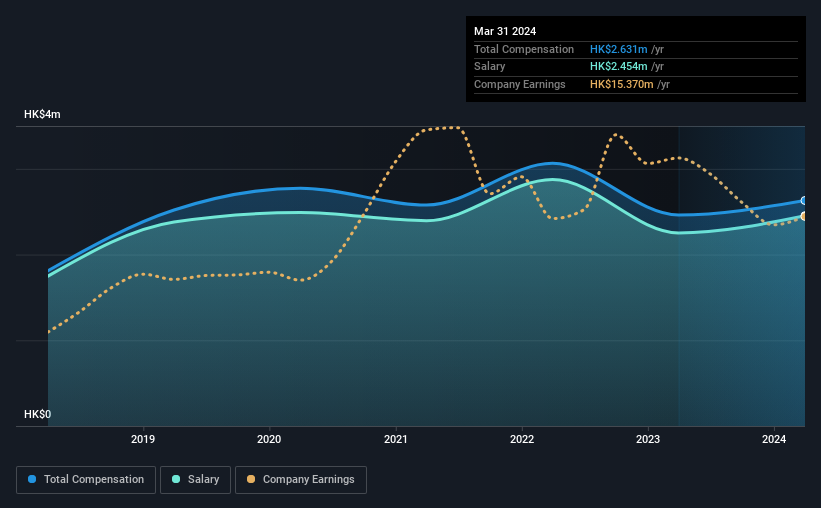Click the 2023 x-axis label
The height and width of the screenshot is (508, 821).
coord(648,439)
